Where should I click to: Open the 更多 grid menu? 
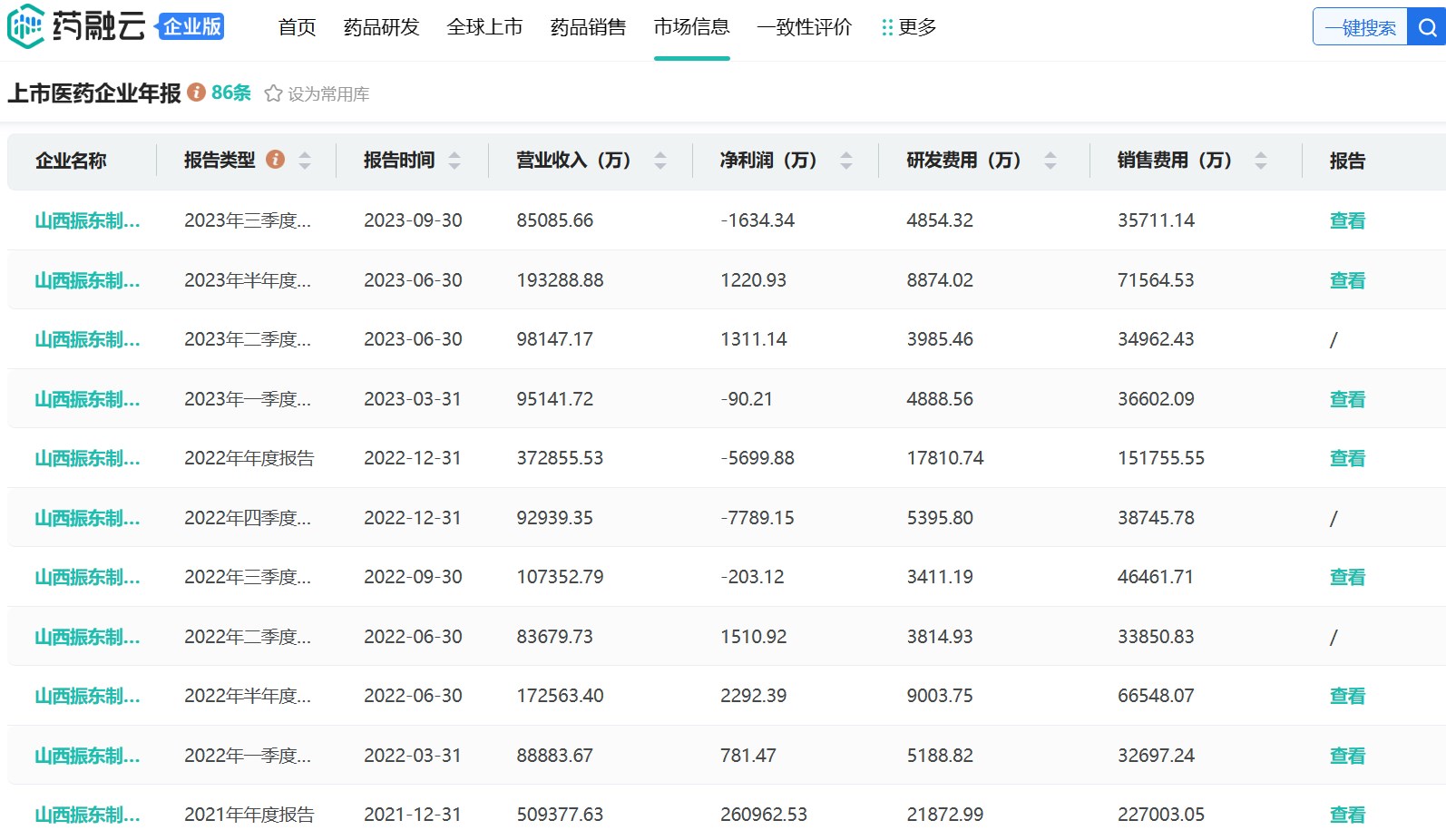908,27
